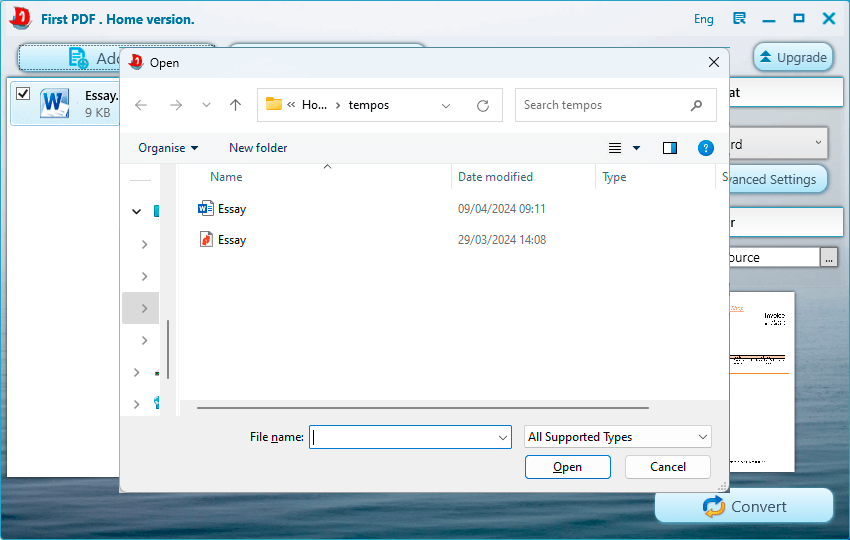The width and height of the screenshot is (850, 540).
Task: Click the First PDF logo icon
Action: [x=21, y=18]
